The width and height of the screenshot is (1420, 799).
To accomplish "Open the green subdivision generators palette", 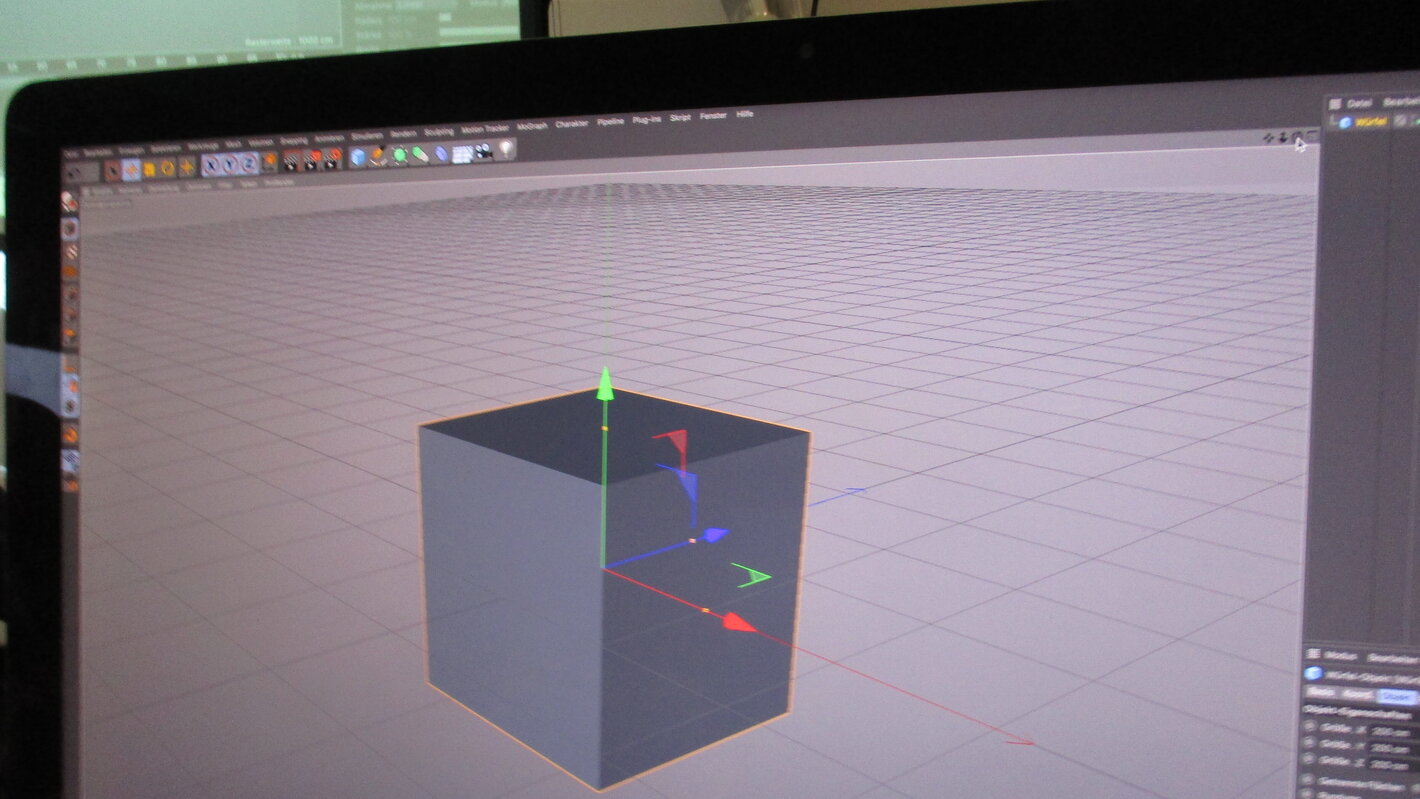I will 399,154.
